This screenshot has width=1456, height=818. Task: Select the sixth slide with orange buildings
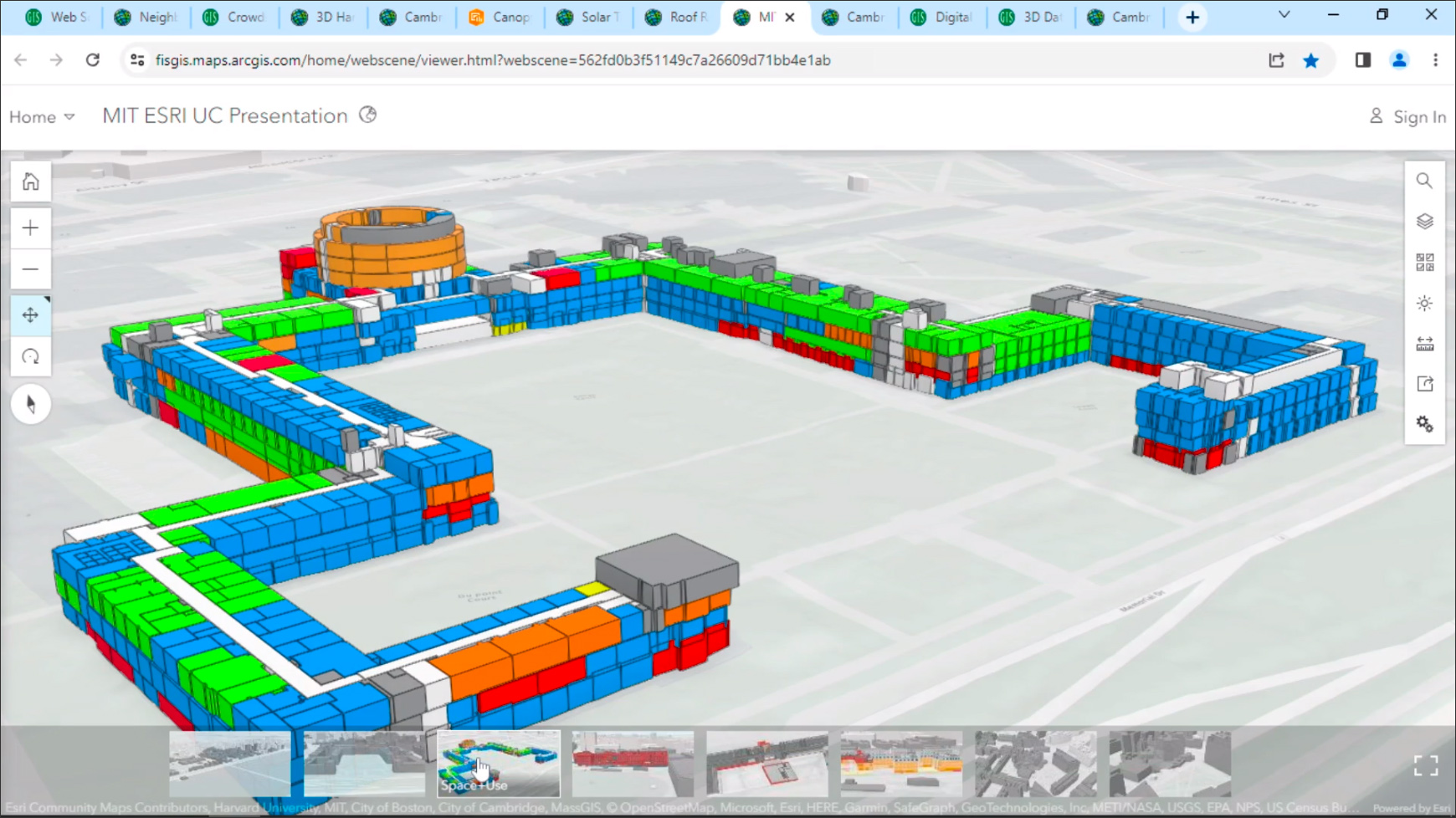coord(901,763)
